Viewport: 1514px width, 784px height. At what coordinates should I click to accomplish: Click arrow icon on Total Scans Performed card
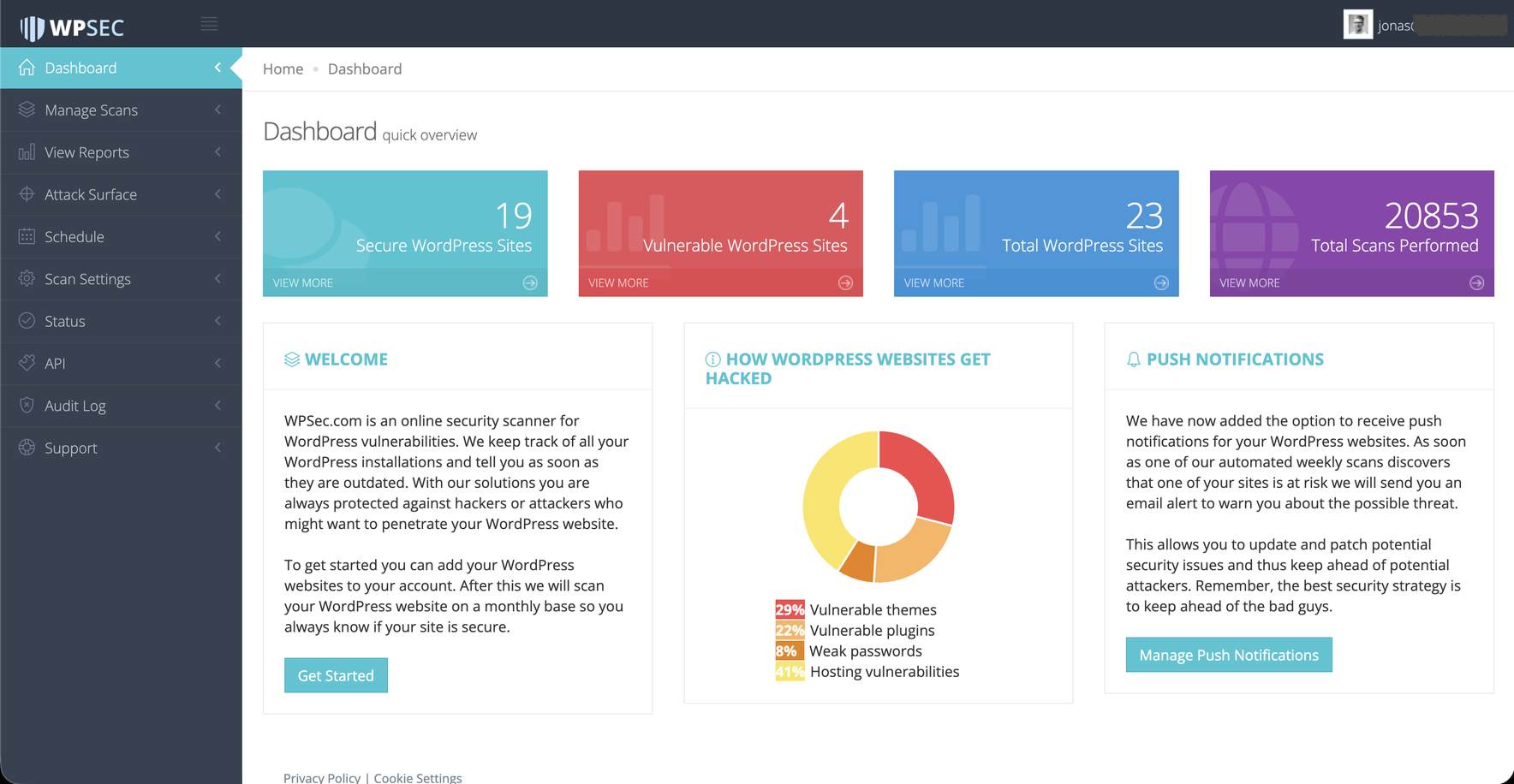1476,283
